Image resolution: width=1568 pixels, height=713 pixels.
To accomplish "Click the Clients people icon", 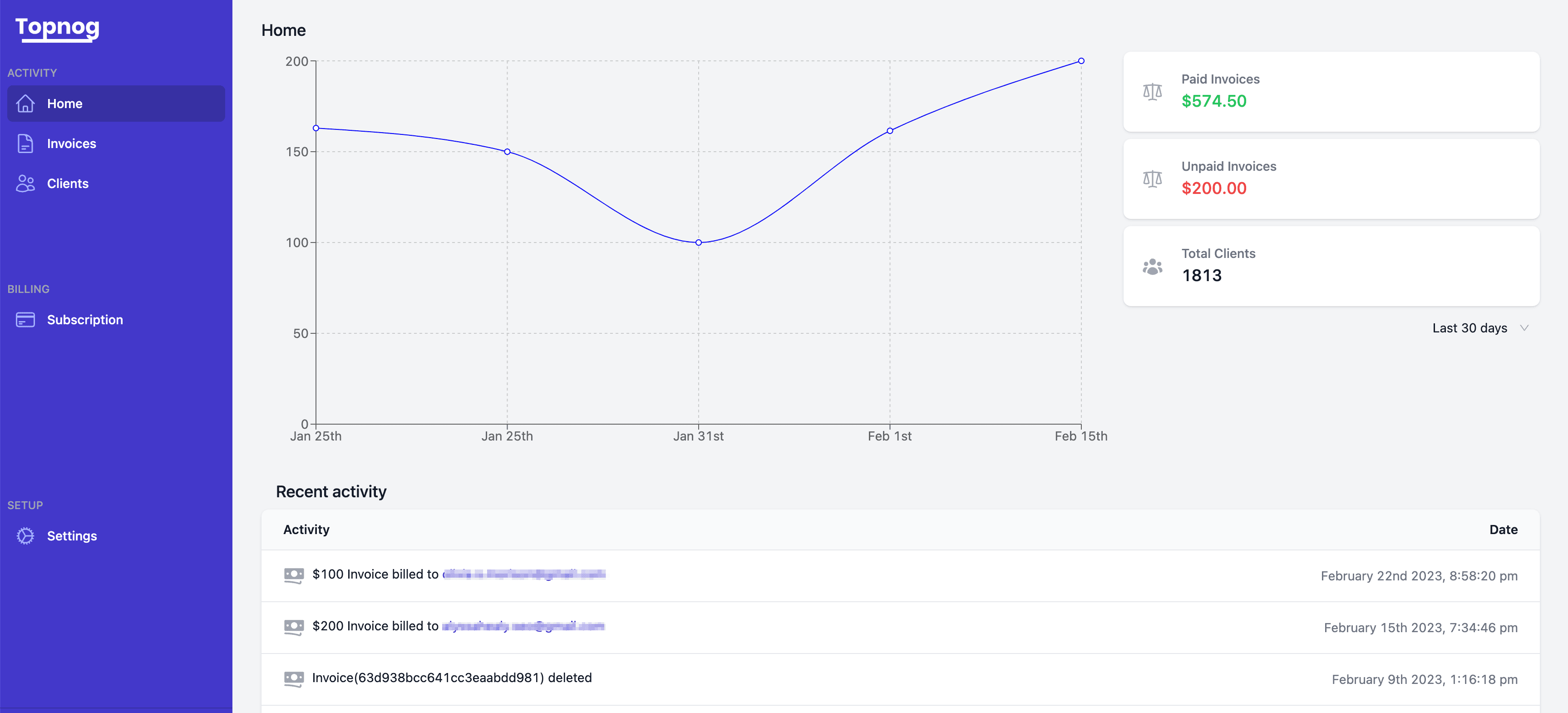I will 25,183.
